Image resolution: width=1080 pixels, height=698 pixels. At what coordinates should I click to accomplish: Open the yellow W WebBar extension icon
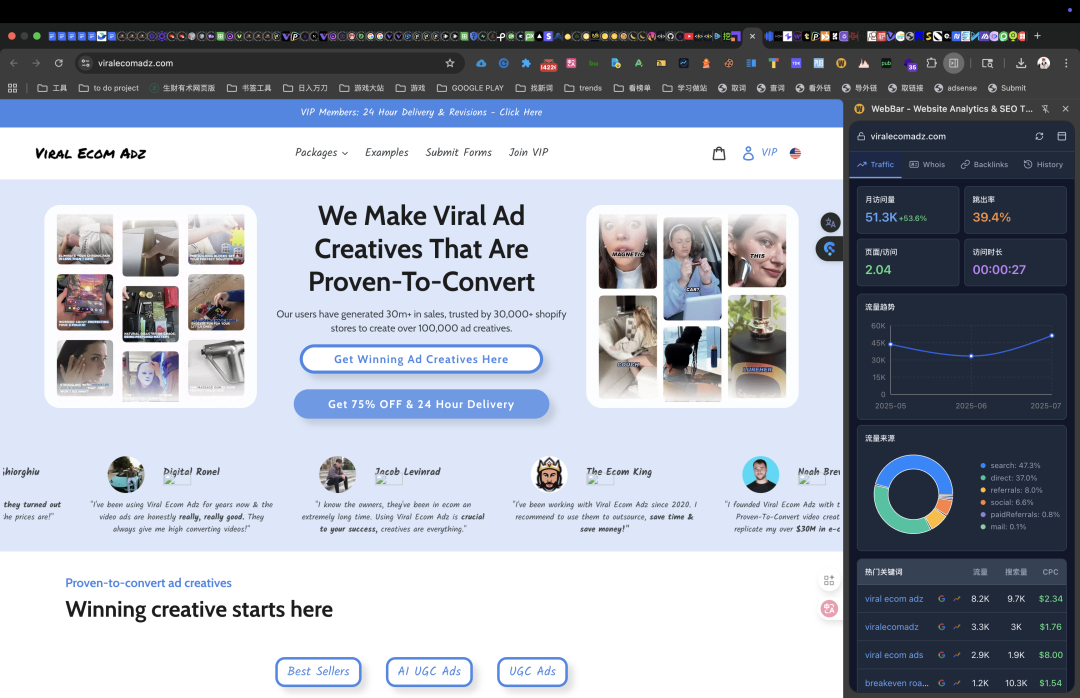click(841, 63)
